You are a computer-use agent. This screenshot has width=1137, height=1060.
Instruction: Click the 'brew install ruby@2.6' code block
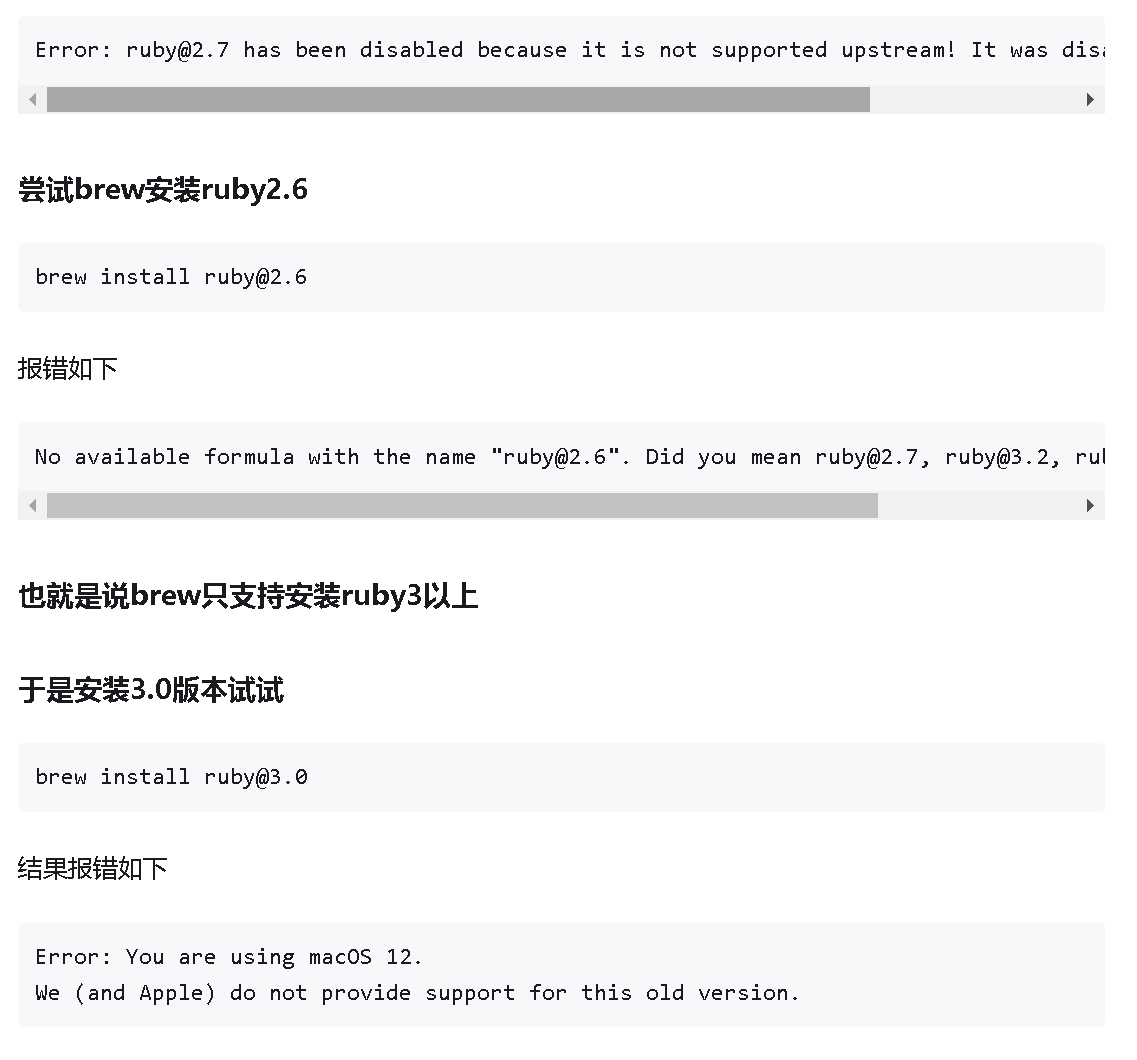point(561,278)
